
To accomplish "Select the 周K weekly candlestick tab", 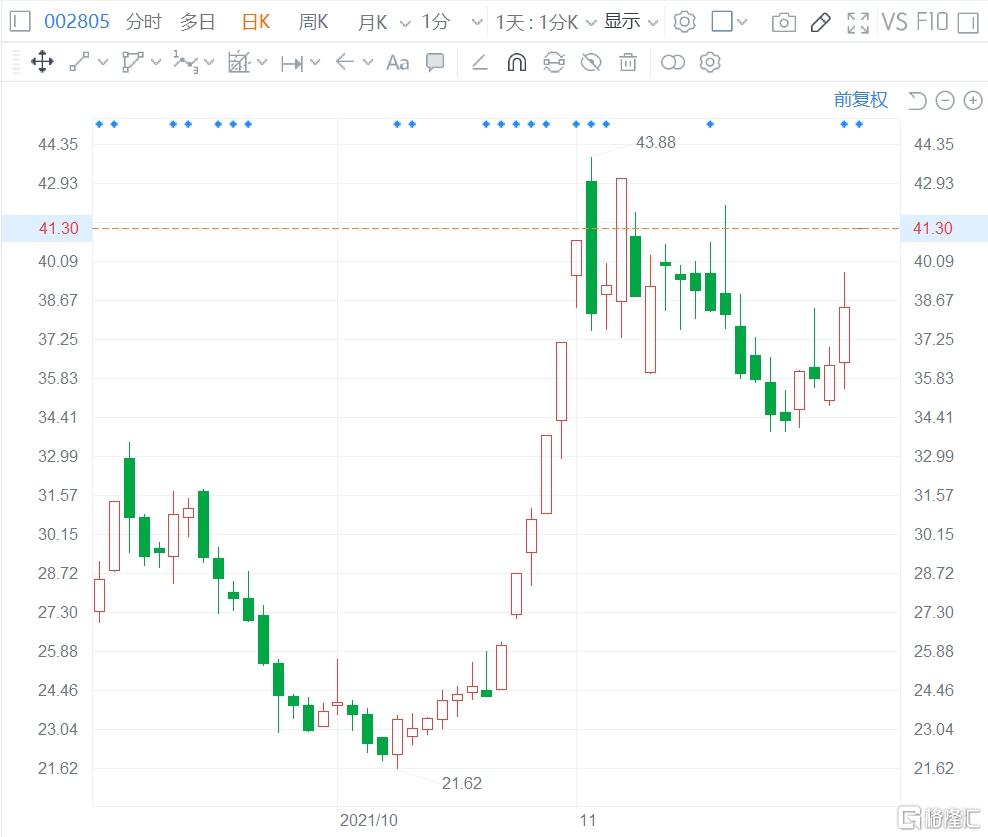I will [x=313, y=22].
